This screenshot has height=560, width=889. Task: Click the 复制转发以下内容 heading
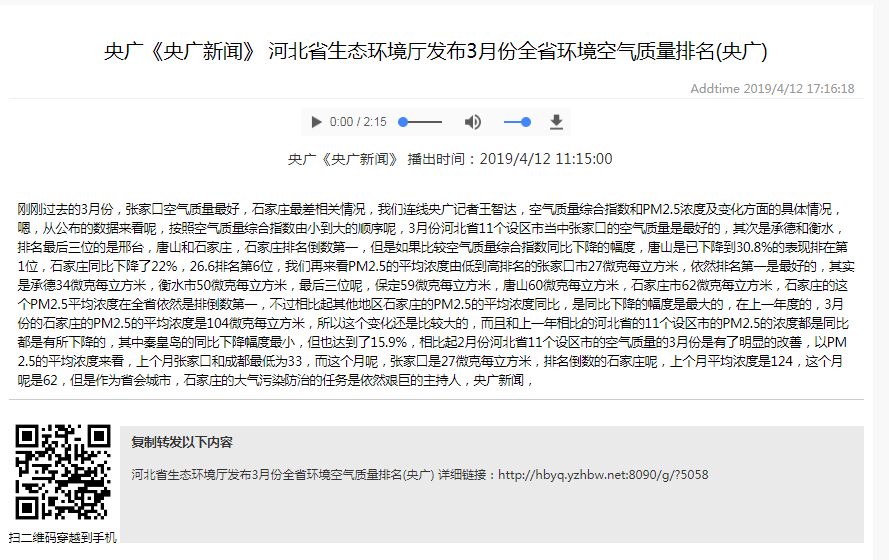(x=182, y=442)
